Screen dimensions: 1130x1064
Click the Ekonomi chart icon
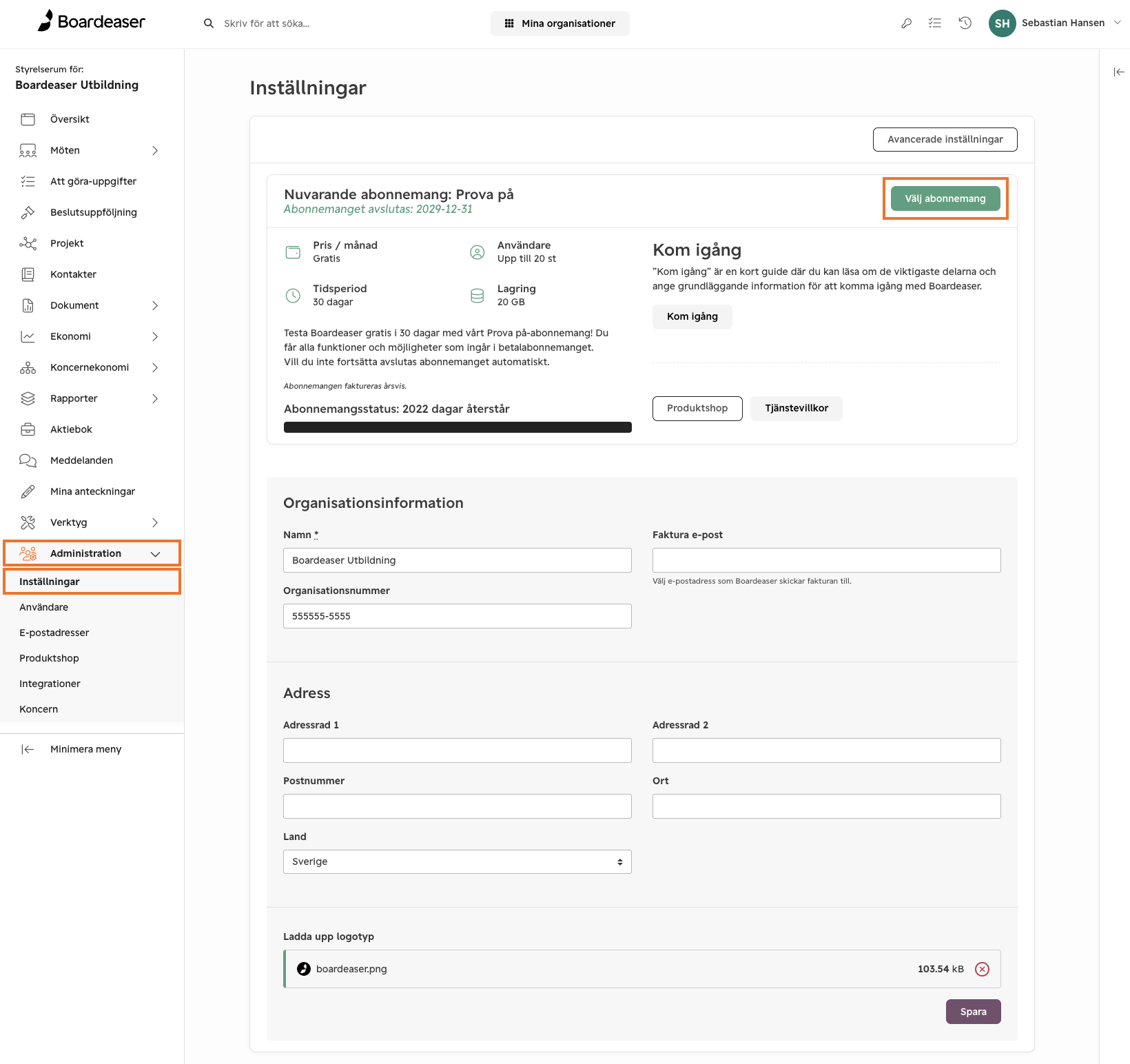click(28, 336)
